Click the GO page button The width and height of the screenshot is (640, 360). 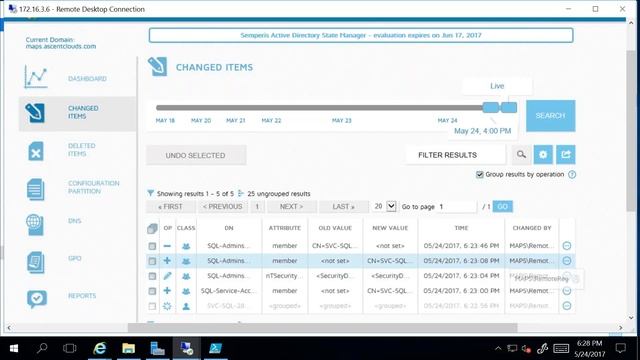(x=502, y=207)
